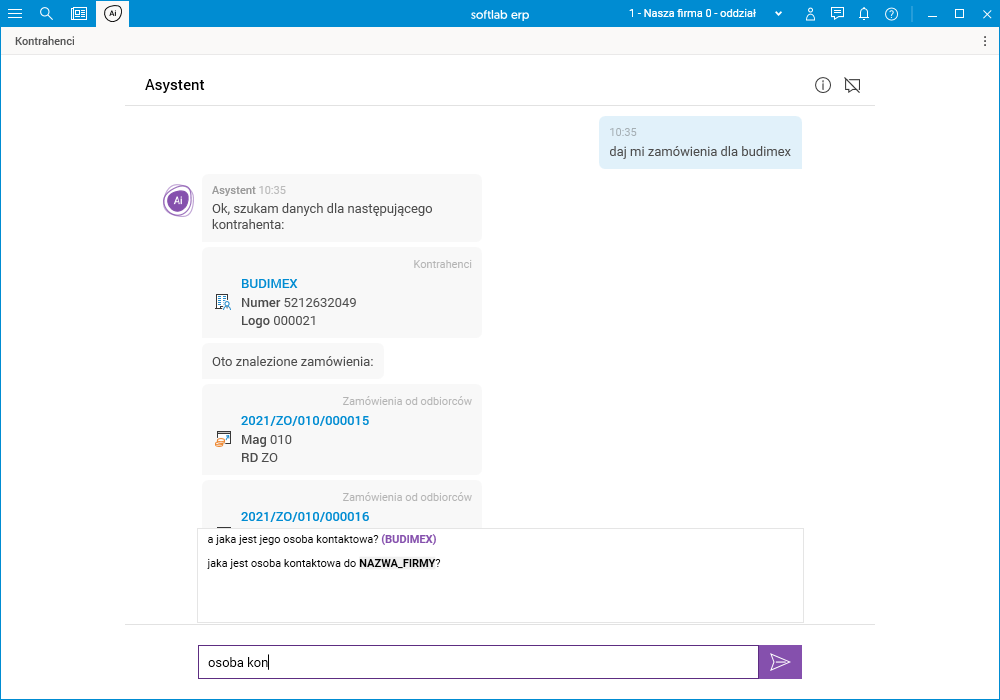Open Kontrahenci three-dot options menu
The image size is (1000, 700).
click(985, 41)
